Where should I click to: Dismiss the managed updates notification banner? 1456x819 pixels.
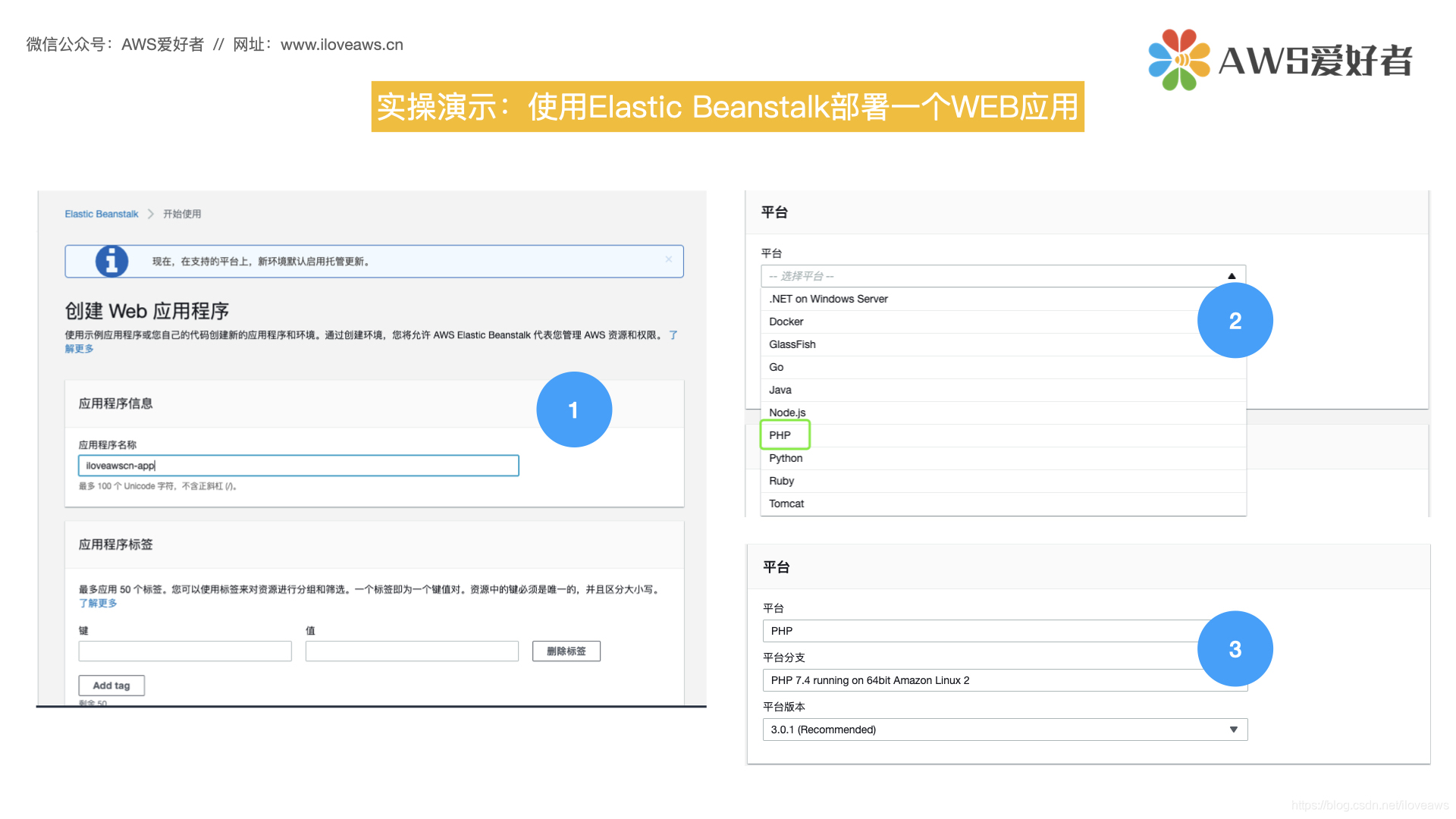(x=668, y=259)
